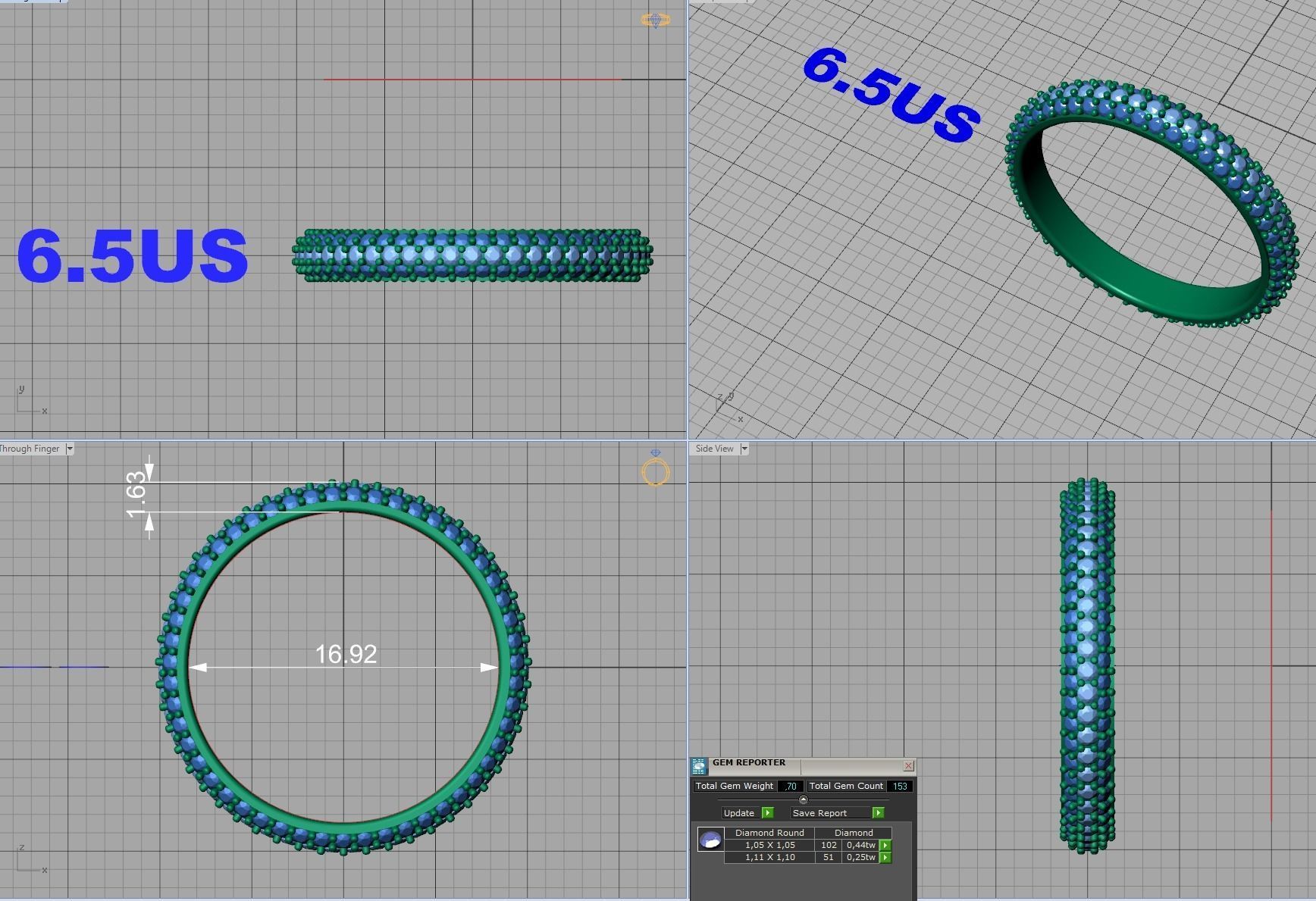Select the 1,05 X 1,05 size cell
The width and height of the screenshot is (1316, 901).
click(769, 845)
